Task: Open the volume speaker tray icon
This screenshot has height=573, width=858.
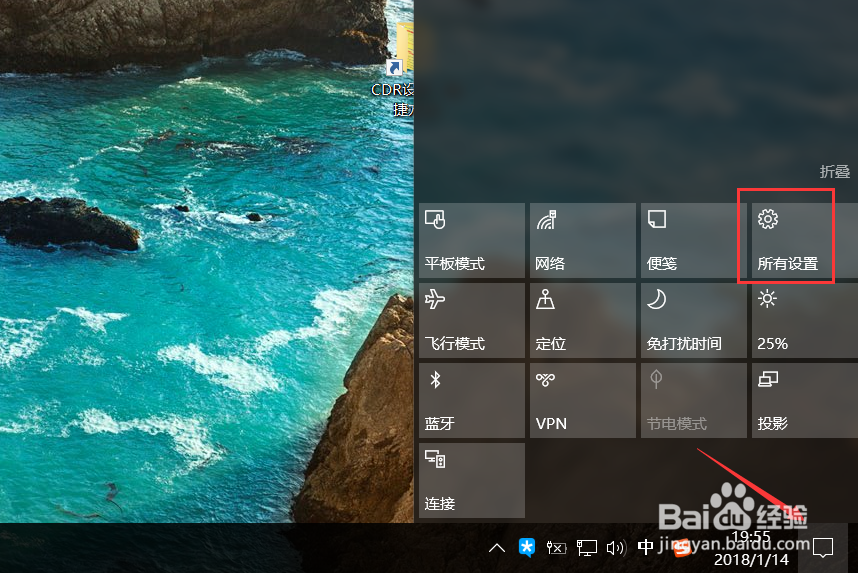Action: pos(616,548)
